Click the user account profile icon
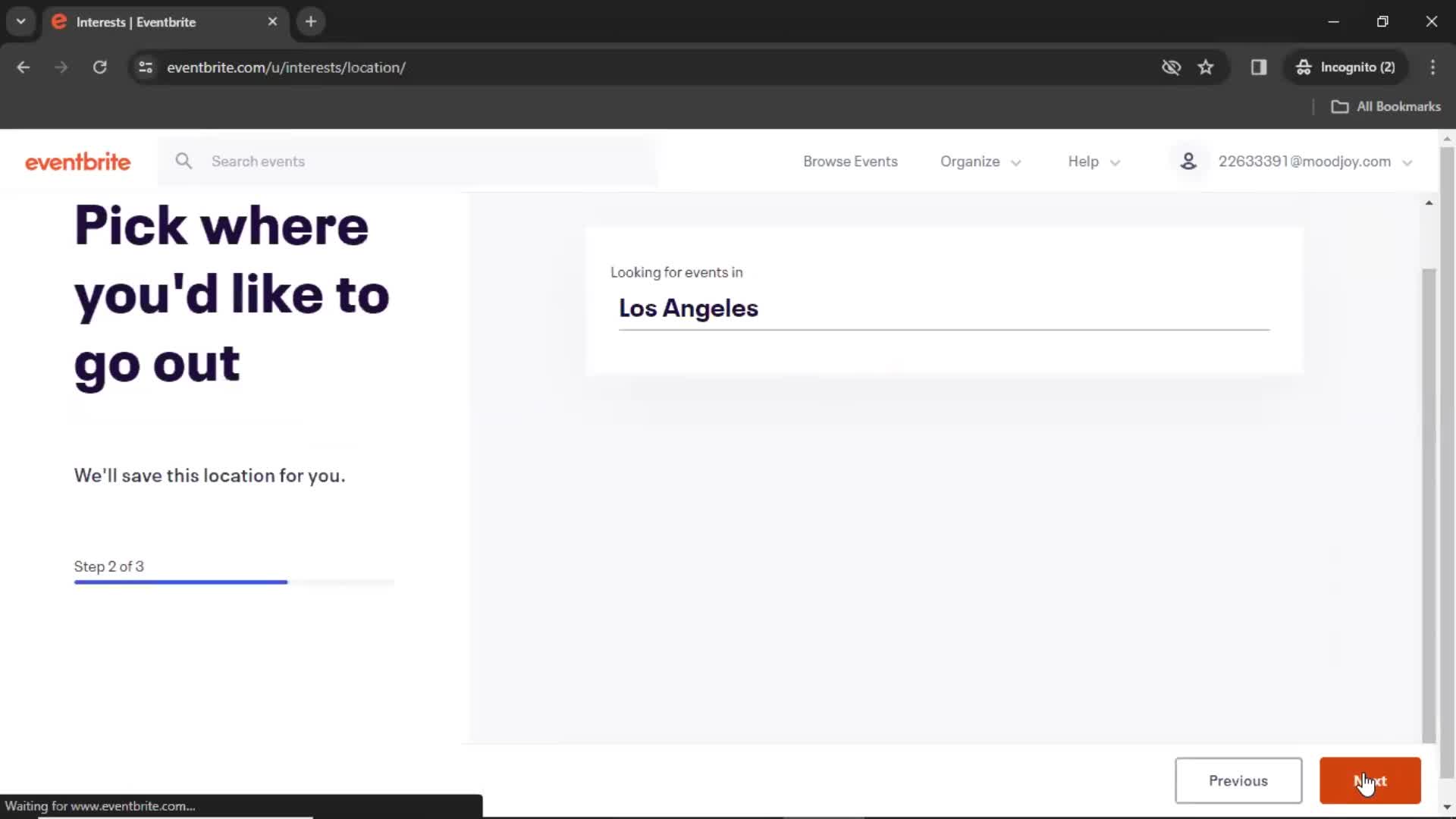The image size is (1456, 819). [1189, 161]
